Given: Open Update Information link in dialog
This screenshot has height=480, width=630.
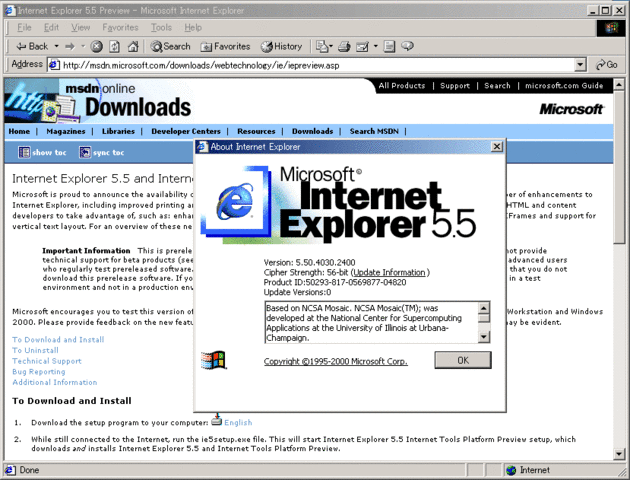Looking at the screenshot, I should [x=389, y=272].
